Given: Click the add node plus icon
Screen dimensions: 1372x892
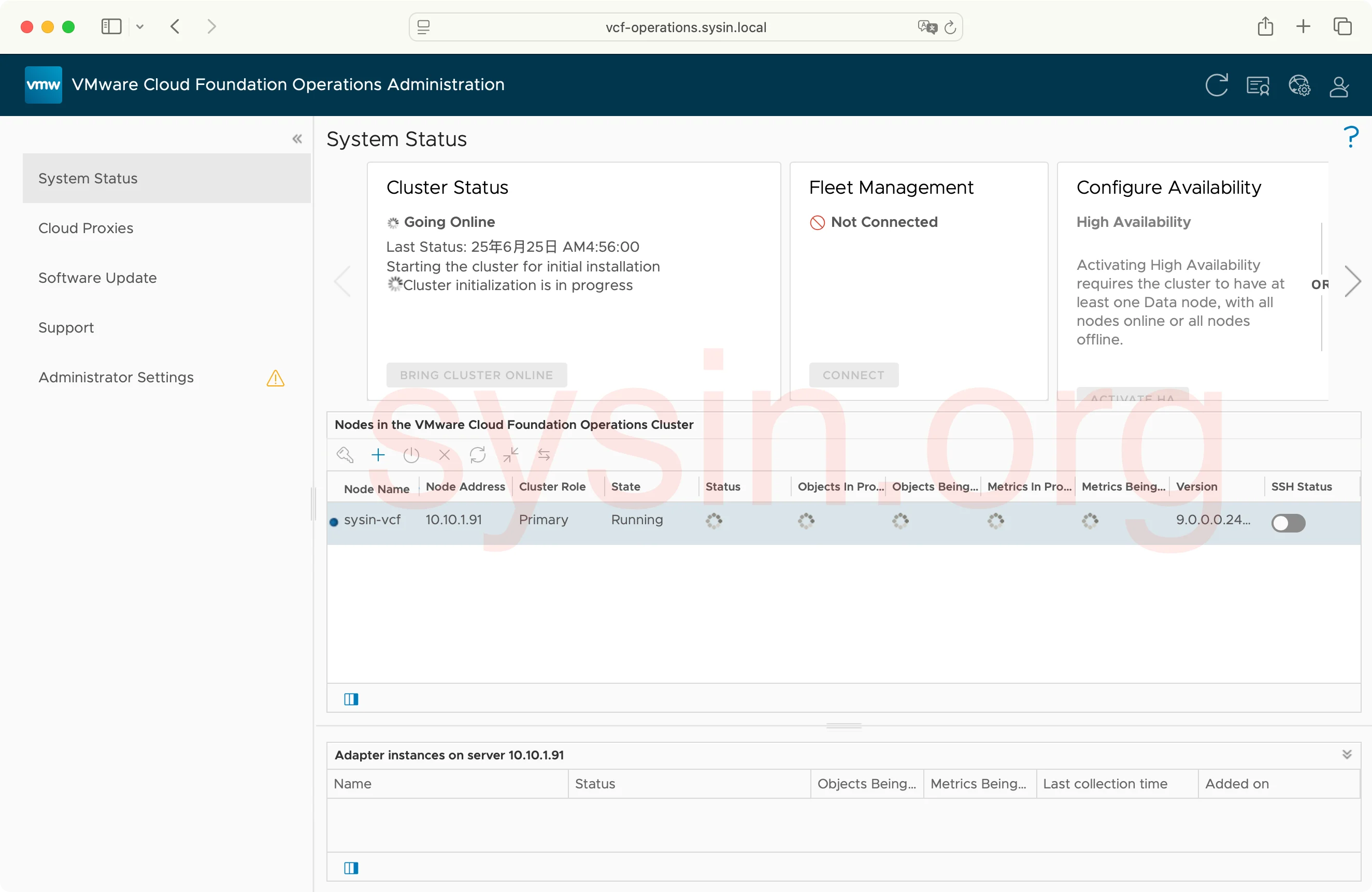Looking at the screenshot, I should [x=378, y=455].
